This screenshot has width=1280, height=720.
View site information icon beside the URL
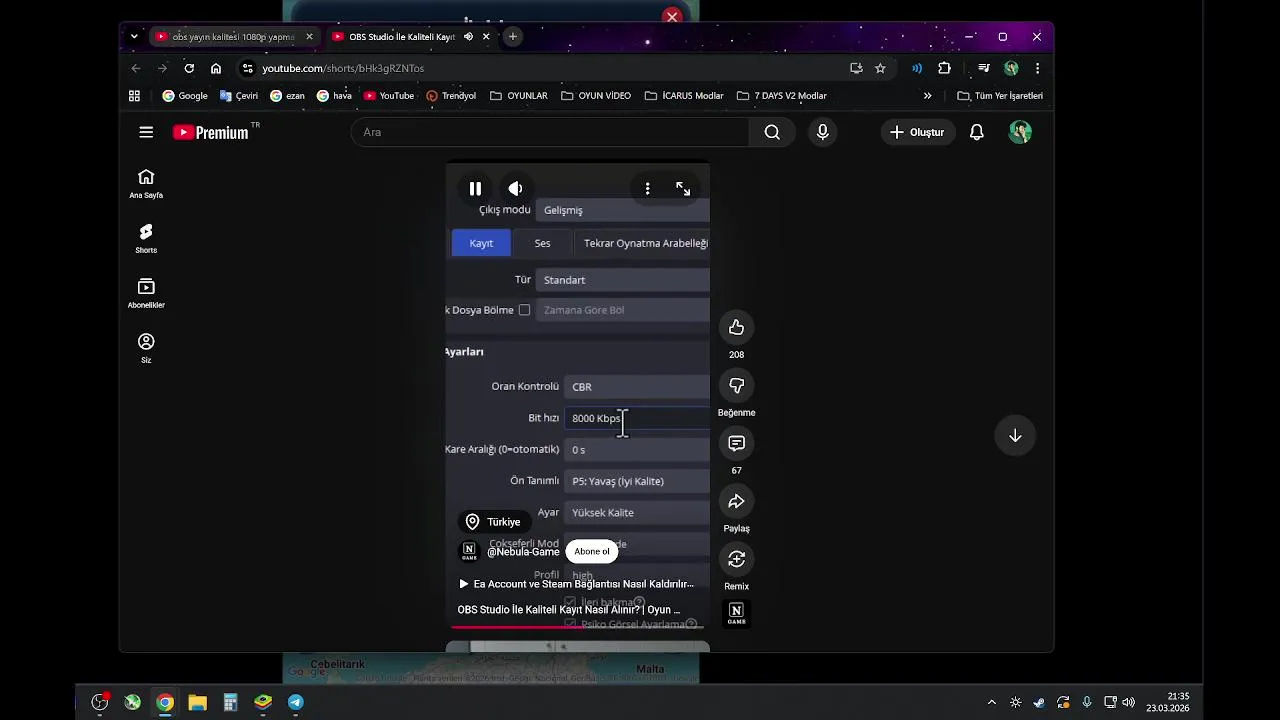point(248,68)
